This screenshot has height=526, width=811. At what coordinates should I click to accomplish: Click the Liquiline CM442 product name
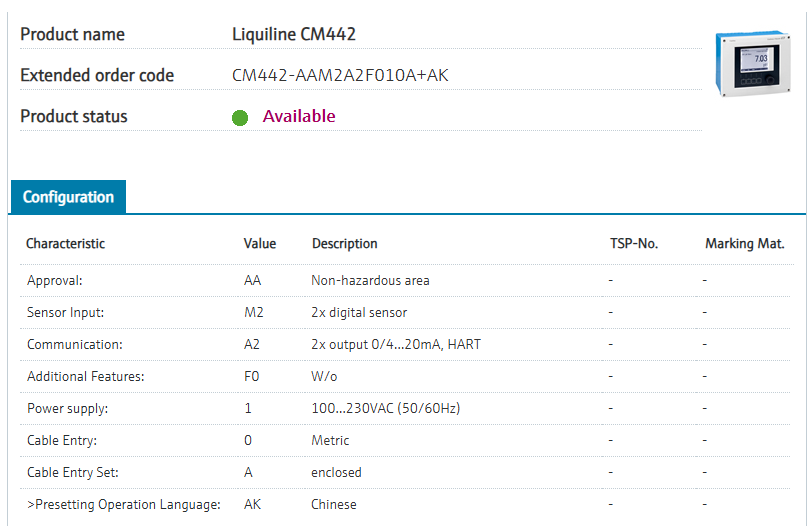(x=294, y=34)
